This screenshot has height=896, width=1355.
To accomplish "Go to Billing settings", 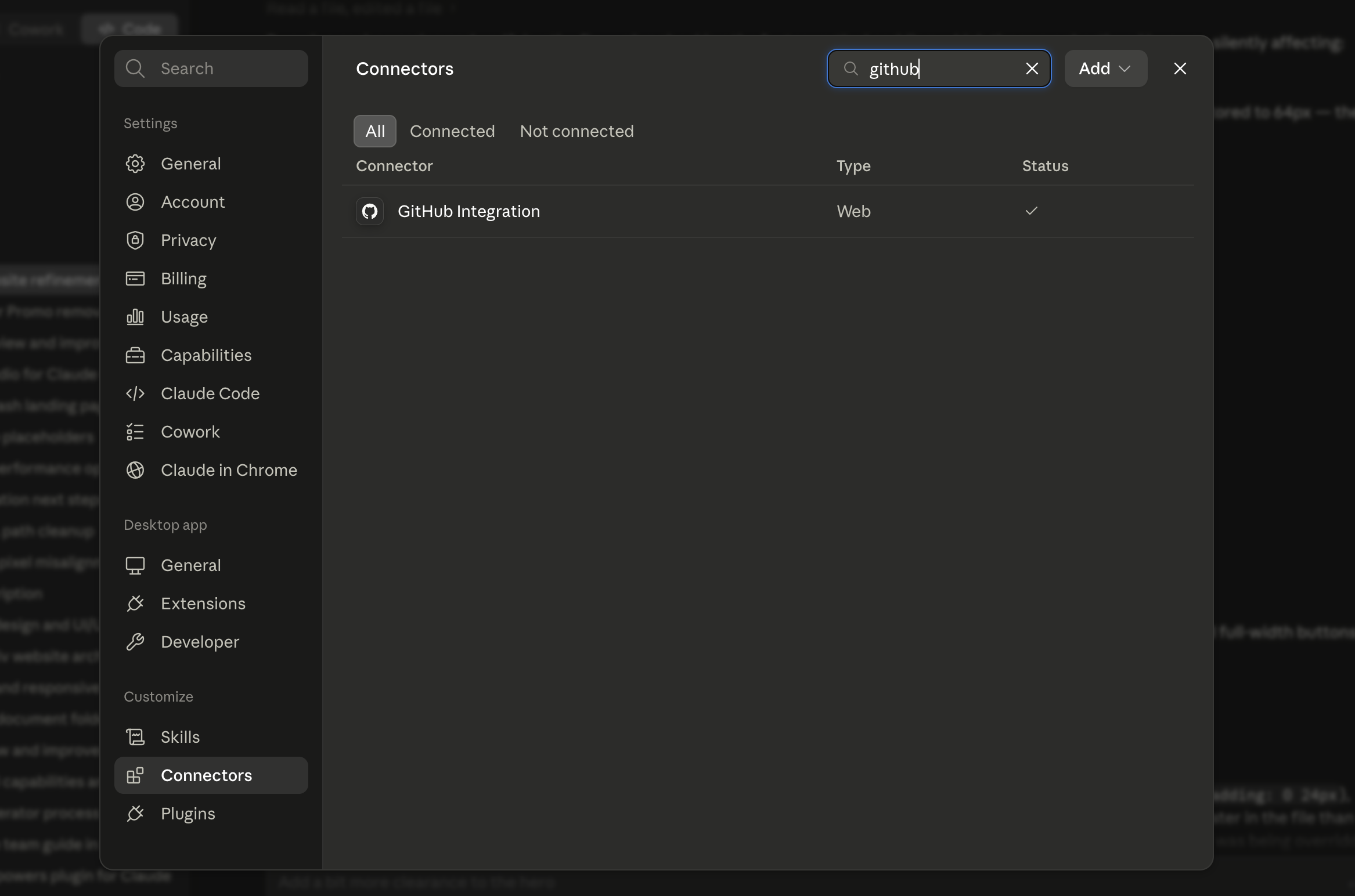I will [x=211, y=279].
